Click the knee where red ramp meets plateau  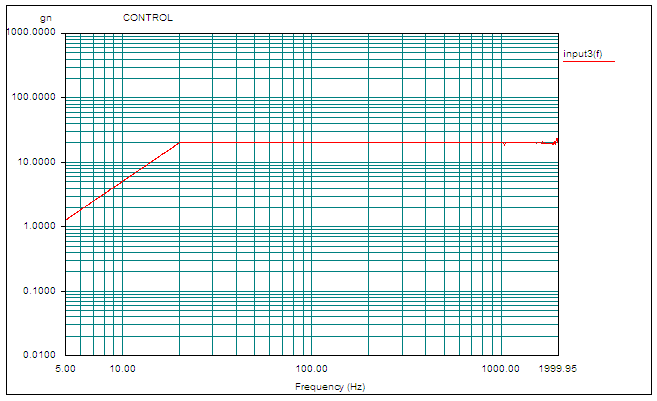click(179, 142)
